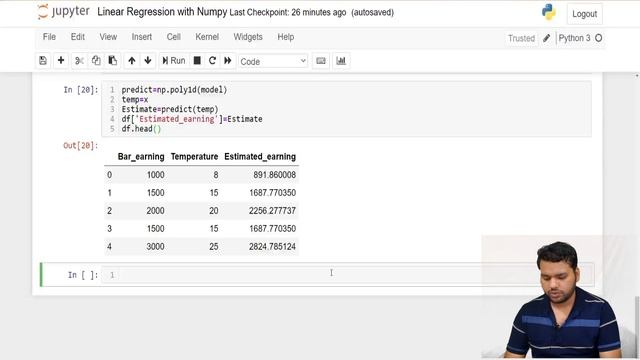Screen dimensions: 640x360
Task: Click into the empty code cell input
Action: [347, 275]
